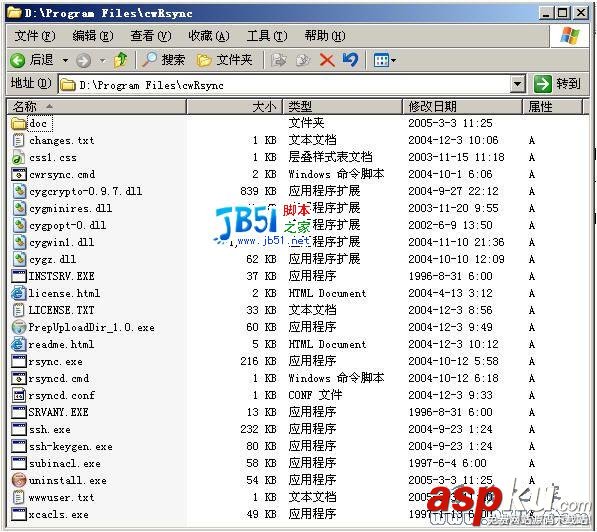597x532 pixels.
Task: Select the INSTSRV.EXE icon
Action: 19,276
